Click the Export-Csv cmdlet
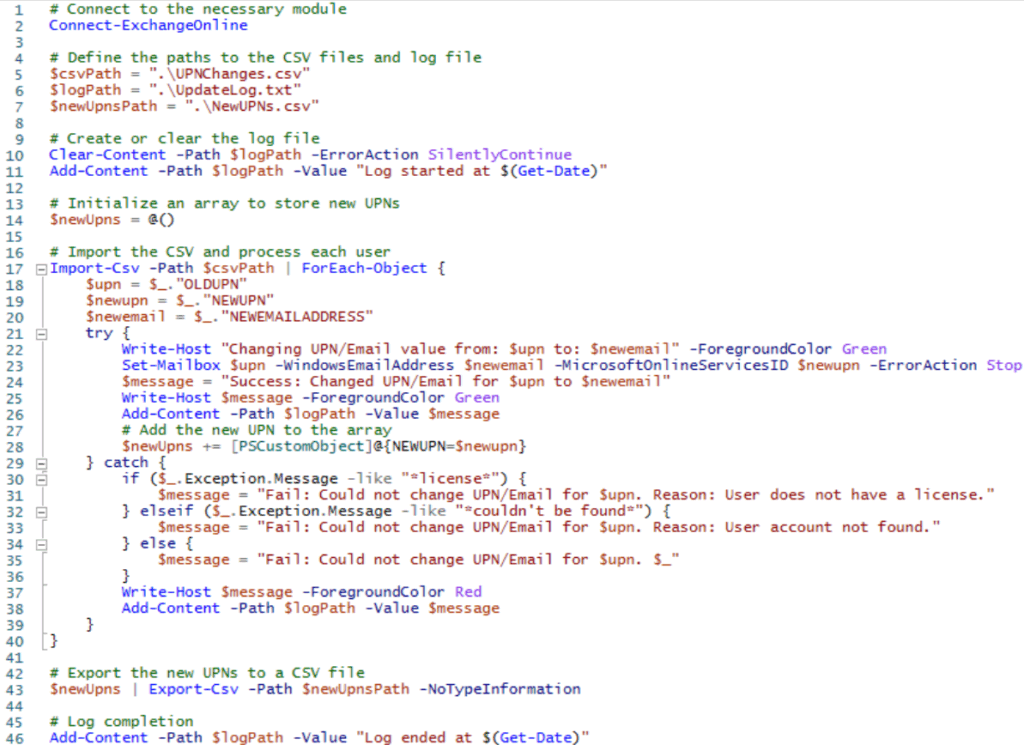The width and height of the screenshot is (1024, 745). [193, 690]
